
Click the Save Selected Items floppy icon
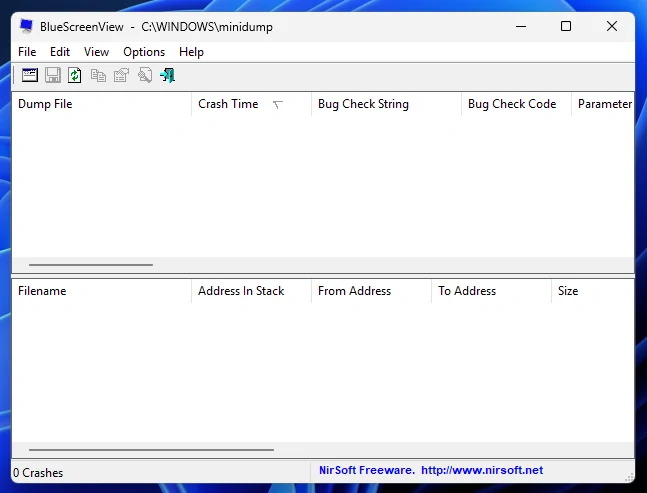(53, 75)
